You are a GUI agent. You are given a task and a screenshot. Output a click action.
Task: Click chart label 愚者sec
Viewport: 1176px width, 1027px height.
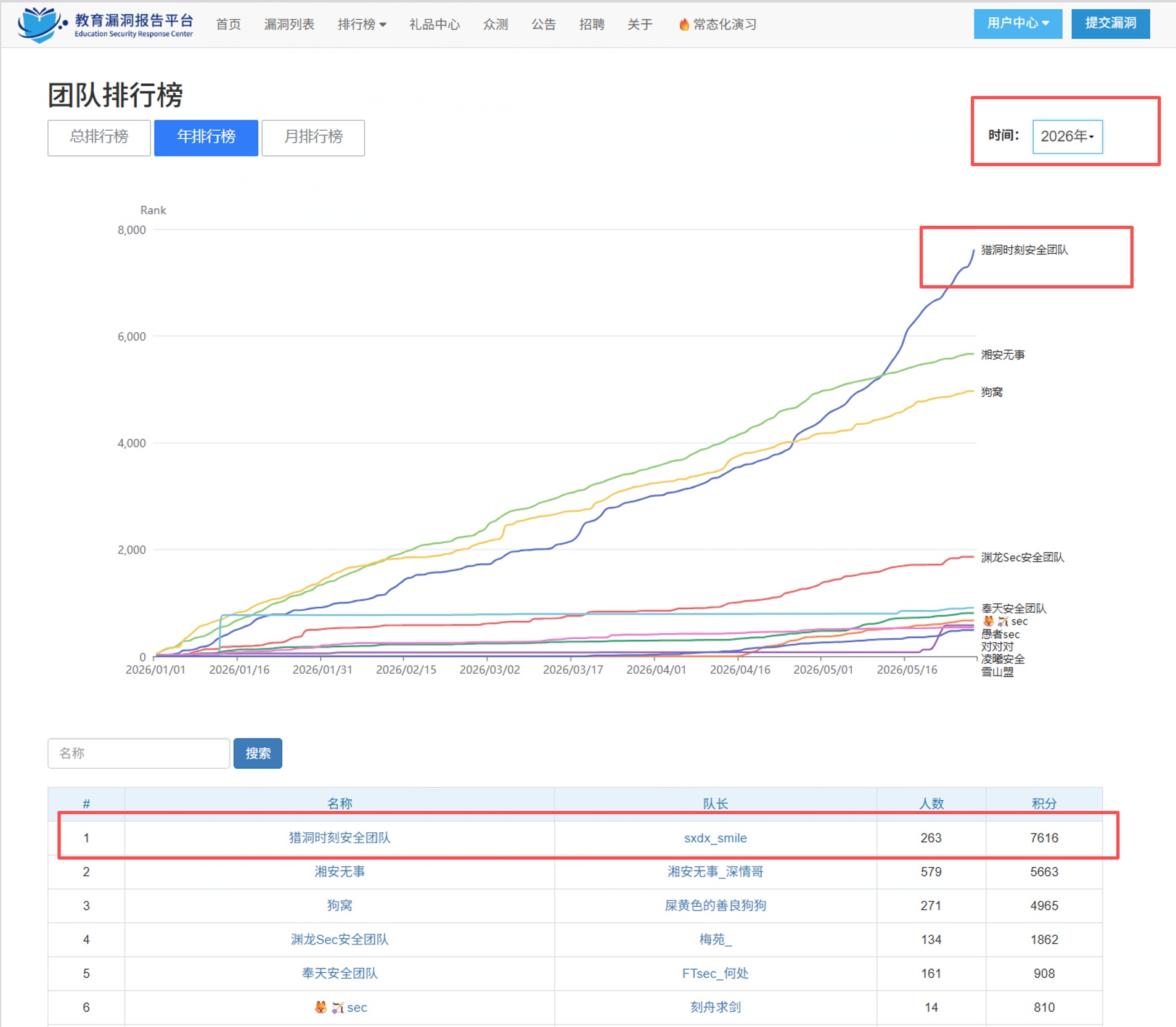[x=1000, y=634]
